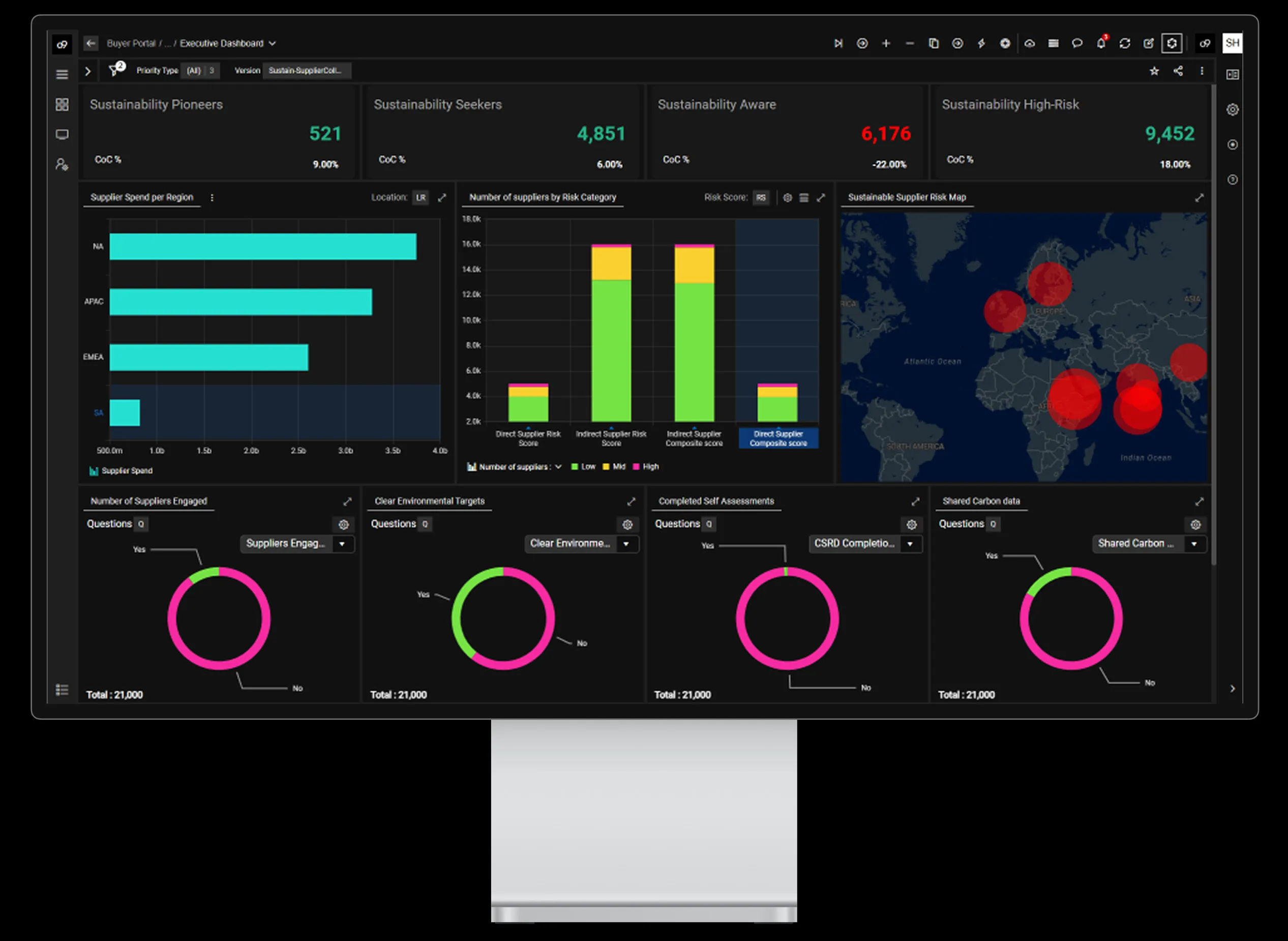Mark dashboard as favorite with star icon
The image size is (1288, 941).
1154,71
